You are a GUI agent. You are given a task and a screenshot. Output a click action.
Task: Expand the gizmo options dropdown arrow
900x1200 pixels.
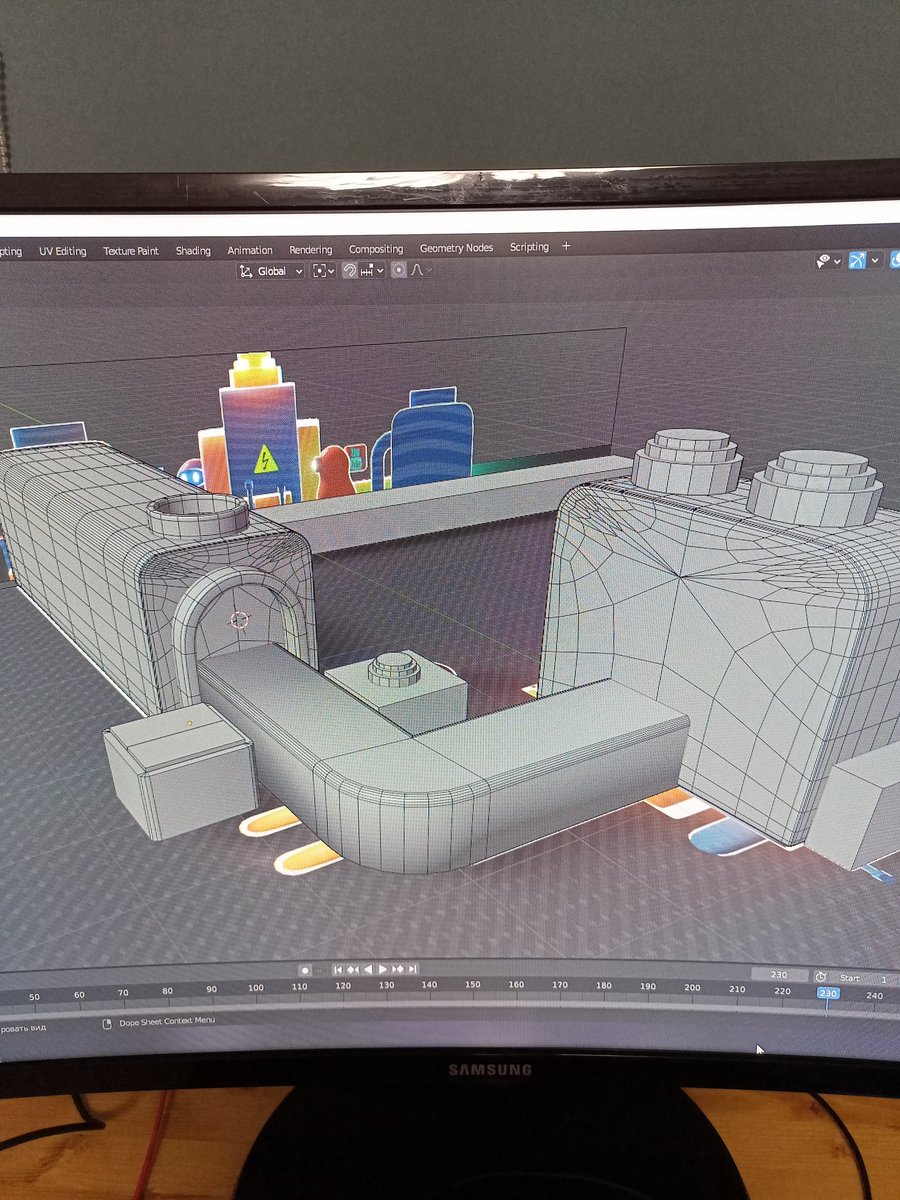tap(875, 261)
